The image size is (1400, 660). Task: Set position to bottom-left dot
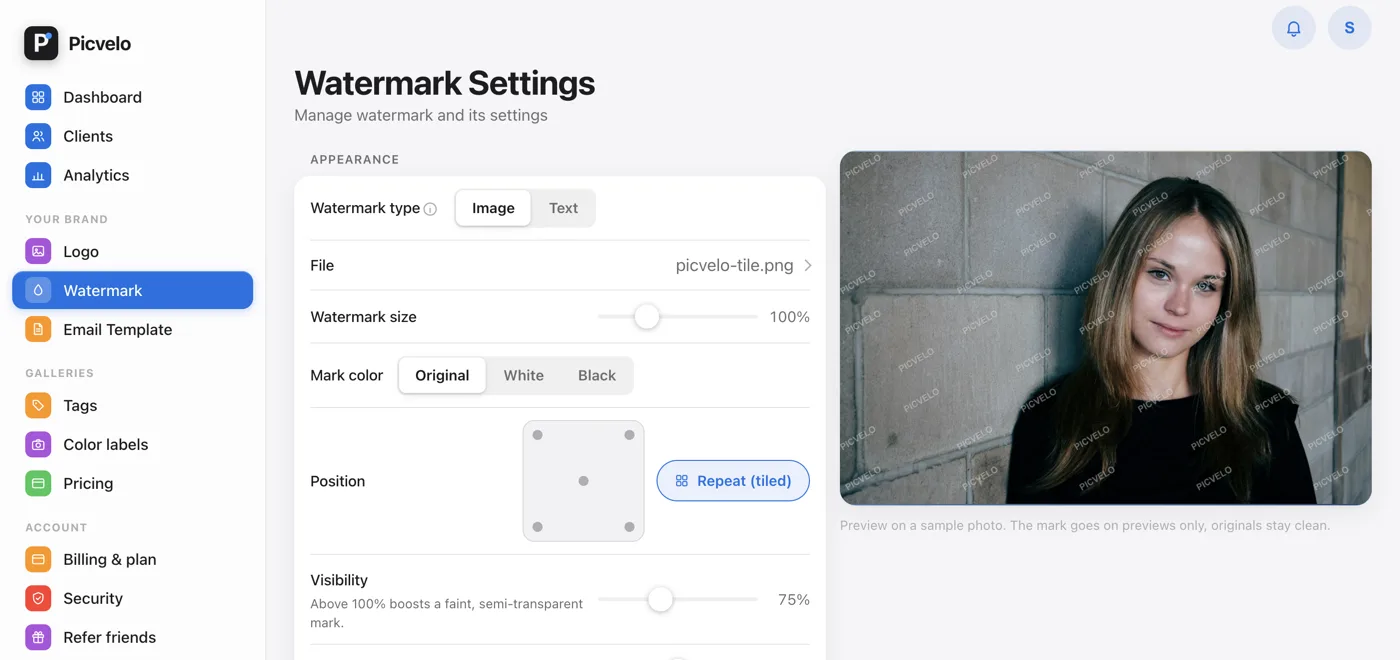tap(537, 527)
